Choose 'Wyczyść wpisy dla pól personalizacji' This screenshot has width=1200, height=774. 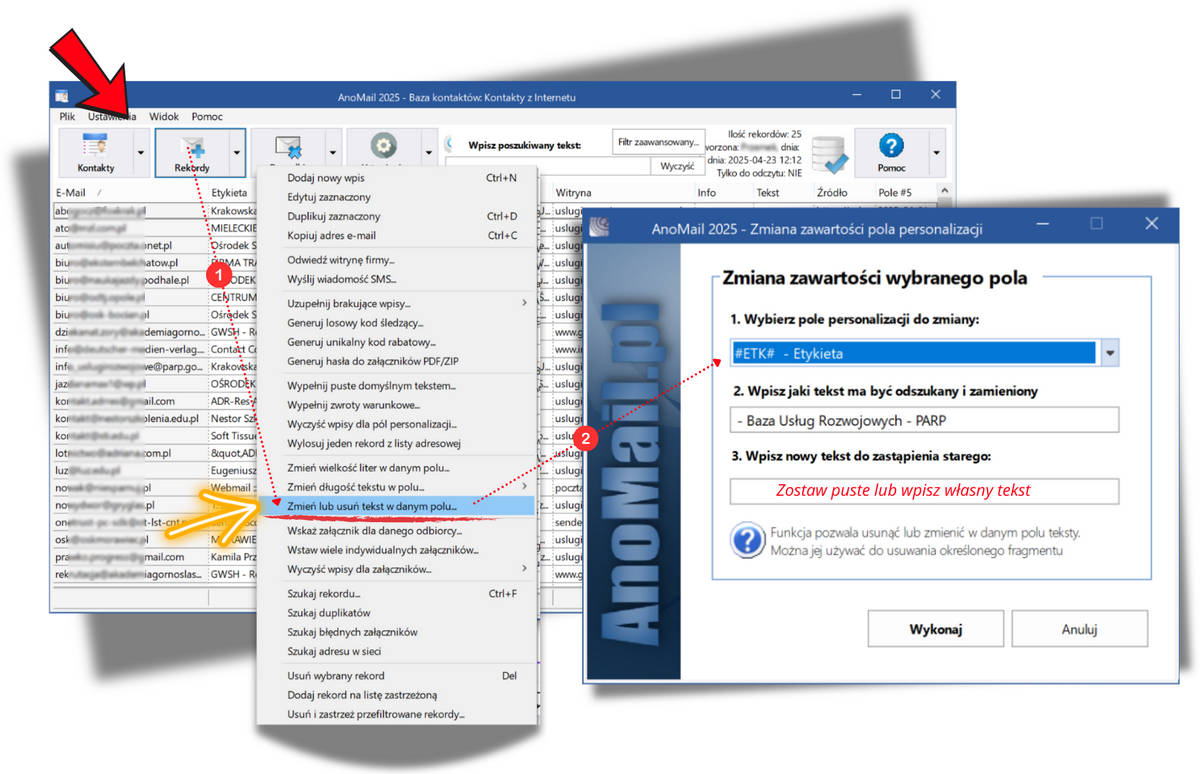pyautogui.click(x=398, y=424)
